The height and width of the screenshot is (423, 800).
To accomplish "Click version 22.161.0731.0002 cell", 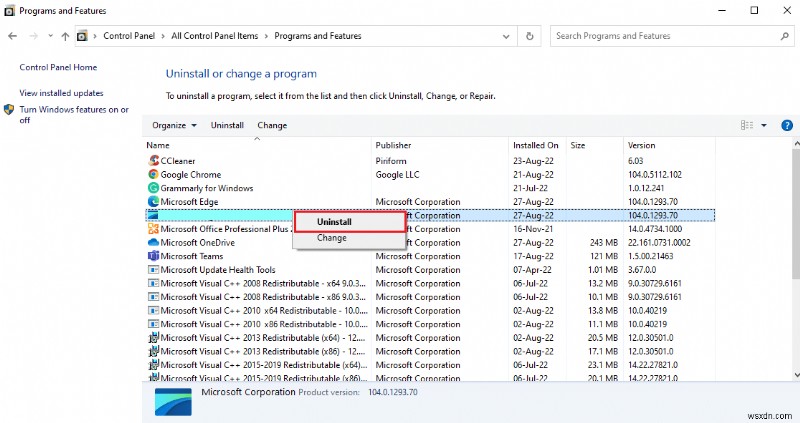I will pyautogui.click(x=659, y=242).
